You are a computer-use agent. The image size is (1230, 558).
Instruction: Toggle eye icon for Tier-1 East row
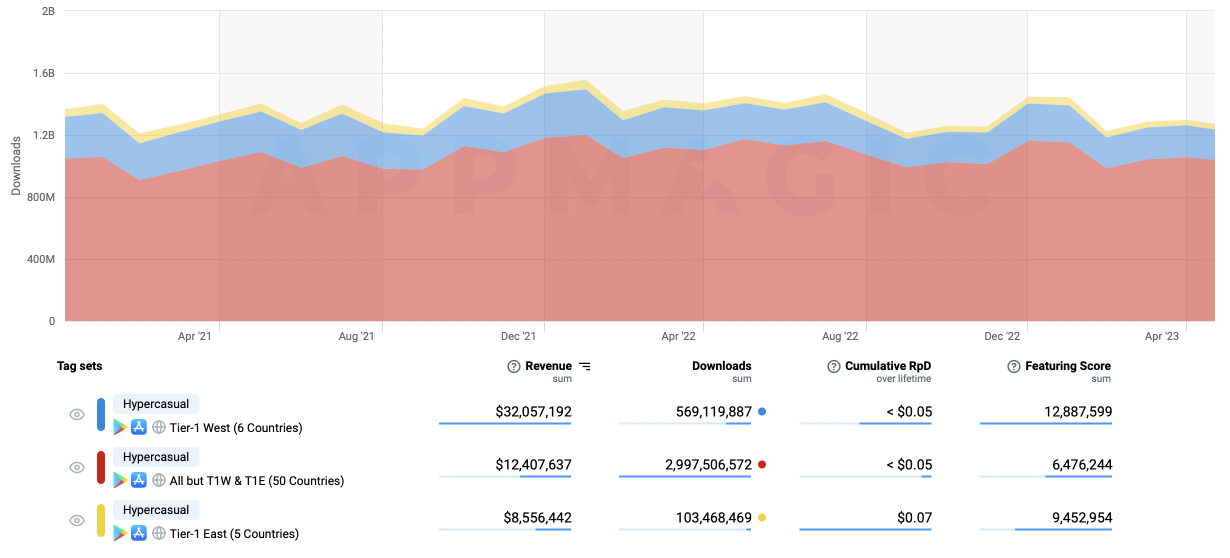(77, 521)
